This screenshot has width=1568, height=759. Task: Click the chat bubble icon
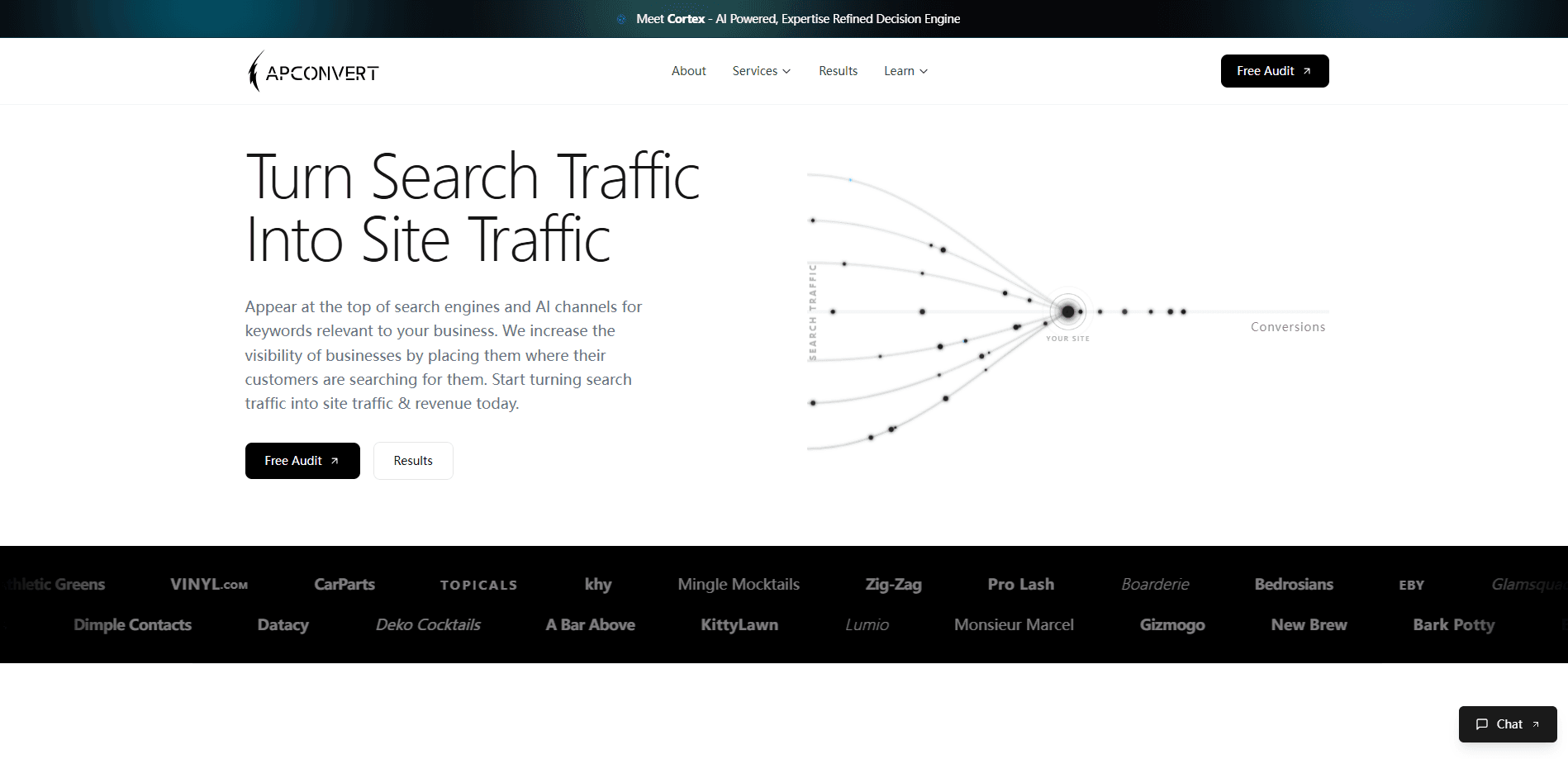(x=1482, y=724)
